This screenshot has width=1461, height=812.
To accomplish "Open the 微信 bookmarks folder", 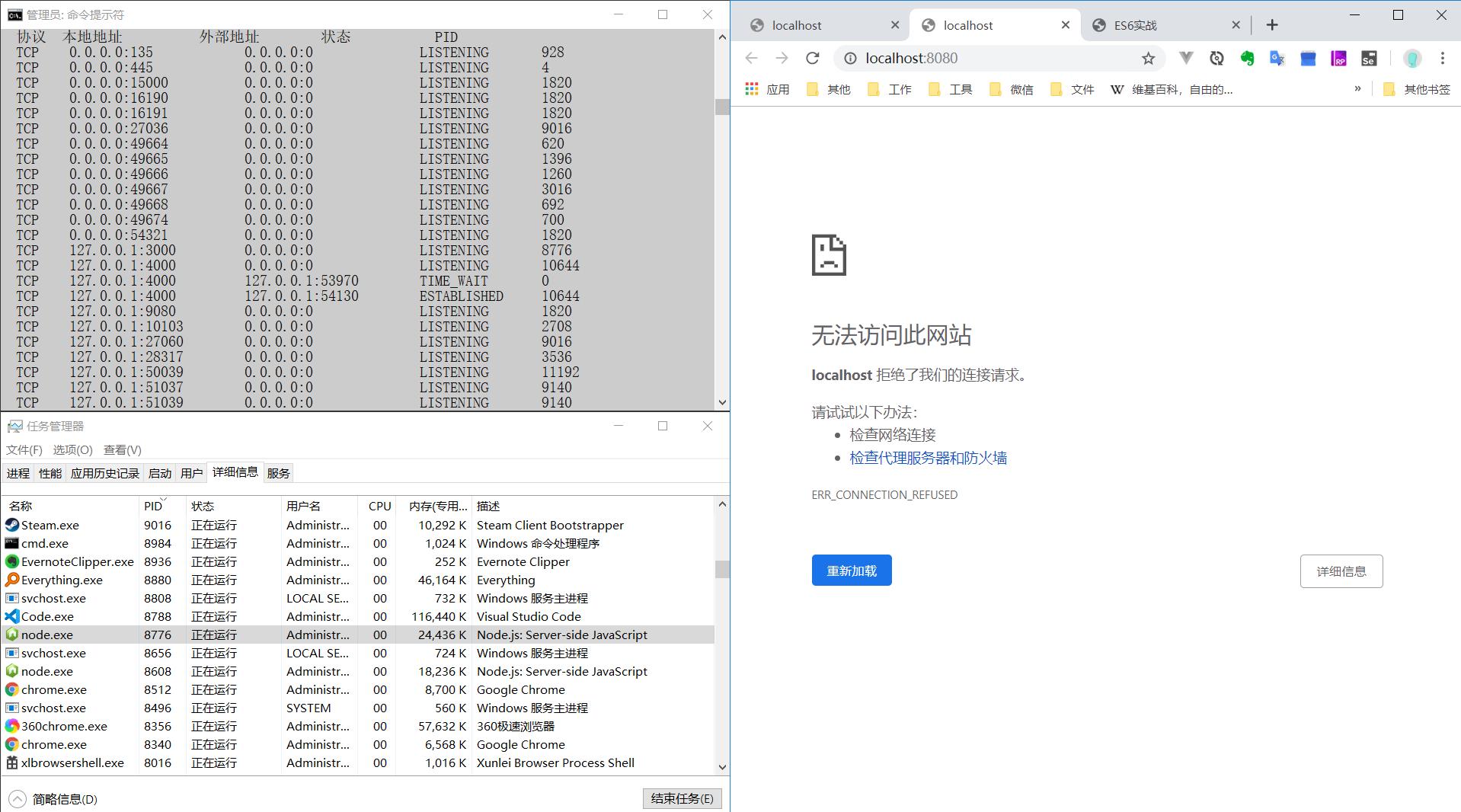I will click(1011, 89).
